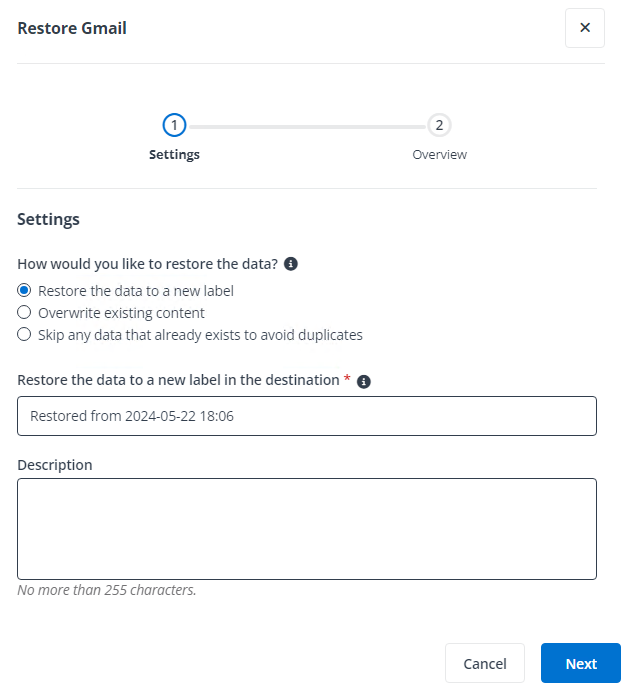Click the step 2 circle indicator
This screenshot has height=692, width=628.
click(439, 125)
